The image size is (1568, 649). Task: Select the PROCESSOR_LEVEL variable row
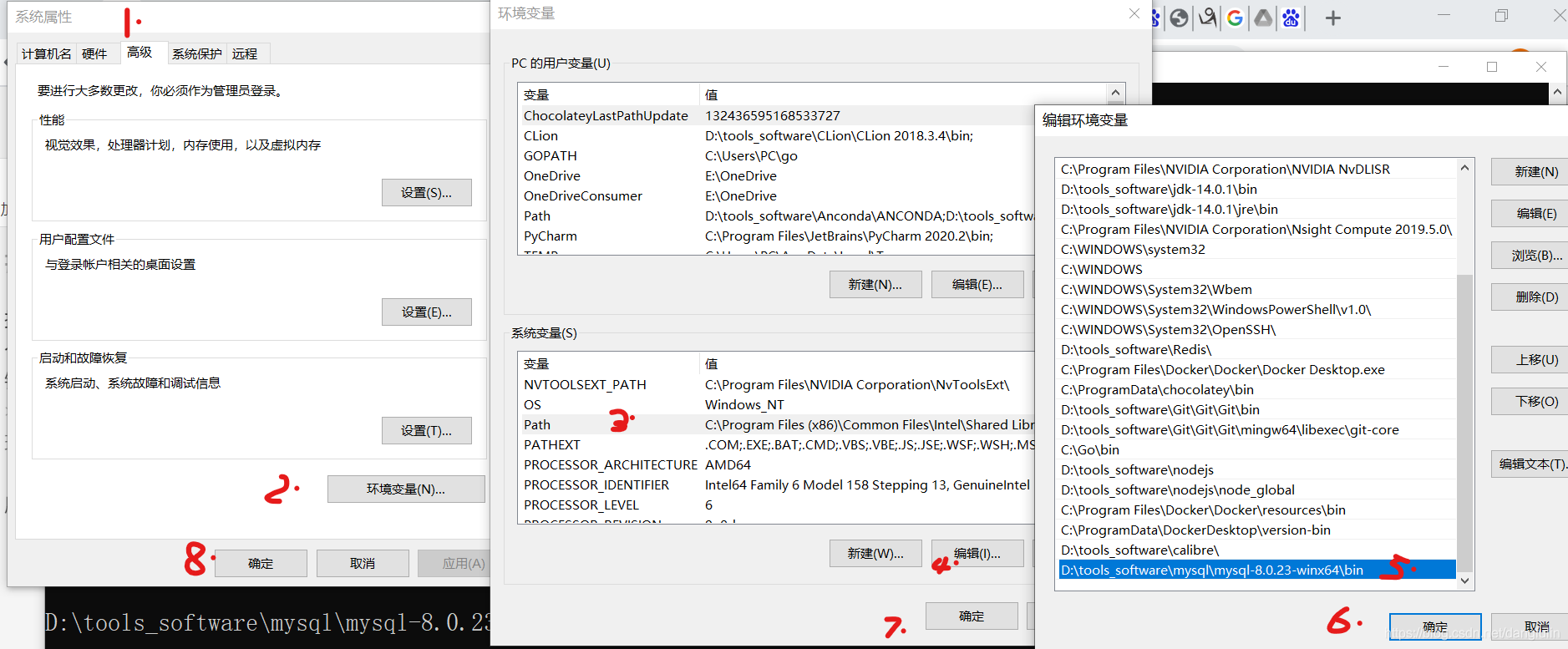point(777,504)
